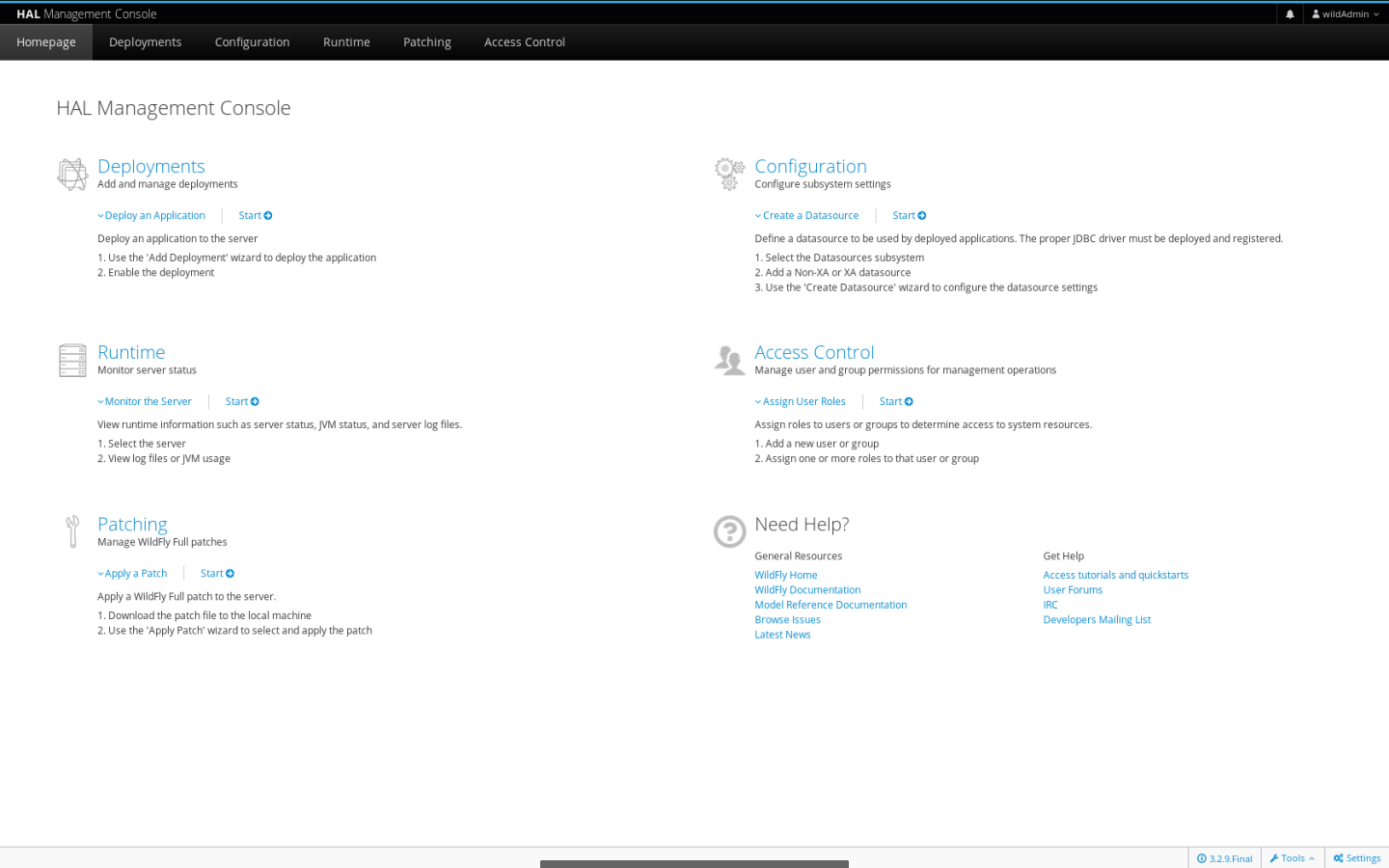Click the Deployments section icon

click(x=72, y=175)
